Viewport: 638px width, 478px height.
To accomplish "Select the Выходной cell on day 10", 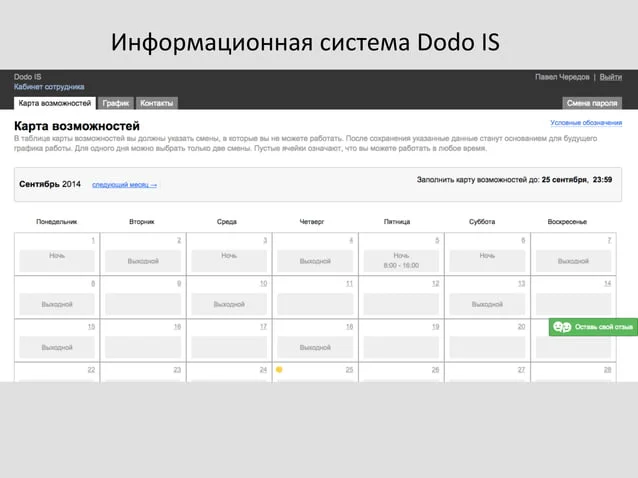I will (x=229, y=304).
